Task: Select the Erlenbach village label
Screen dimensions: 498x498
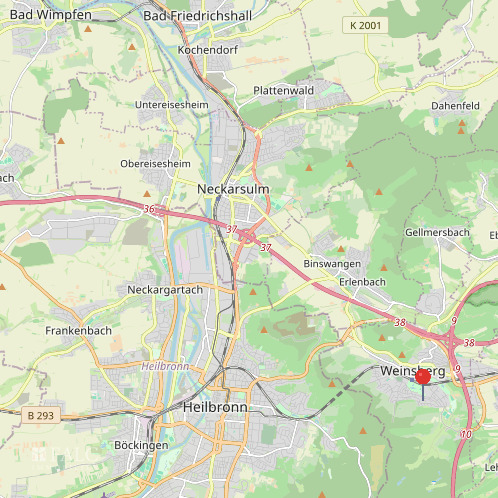Action: (x=362, y=282)
